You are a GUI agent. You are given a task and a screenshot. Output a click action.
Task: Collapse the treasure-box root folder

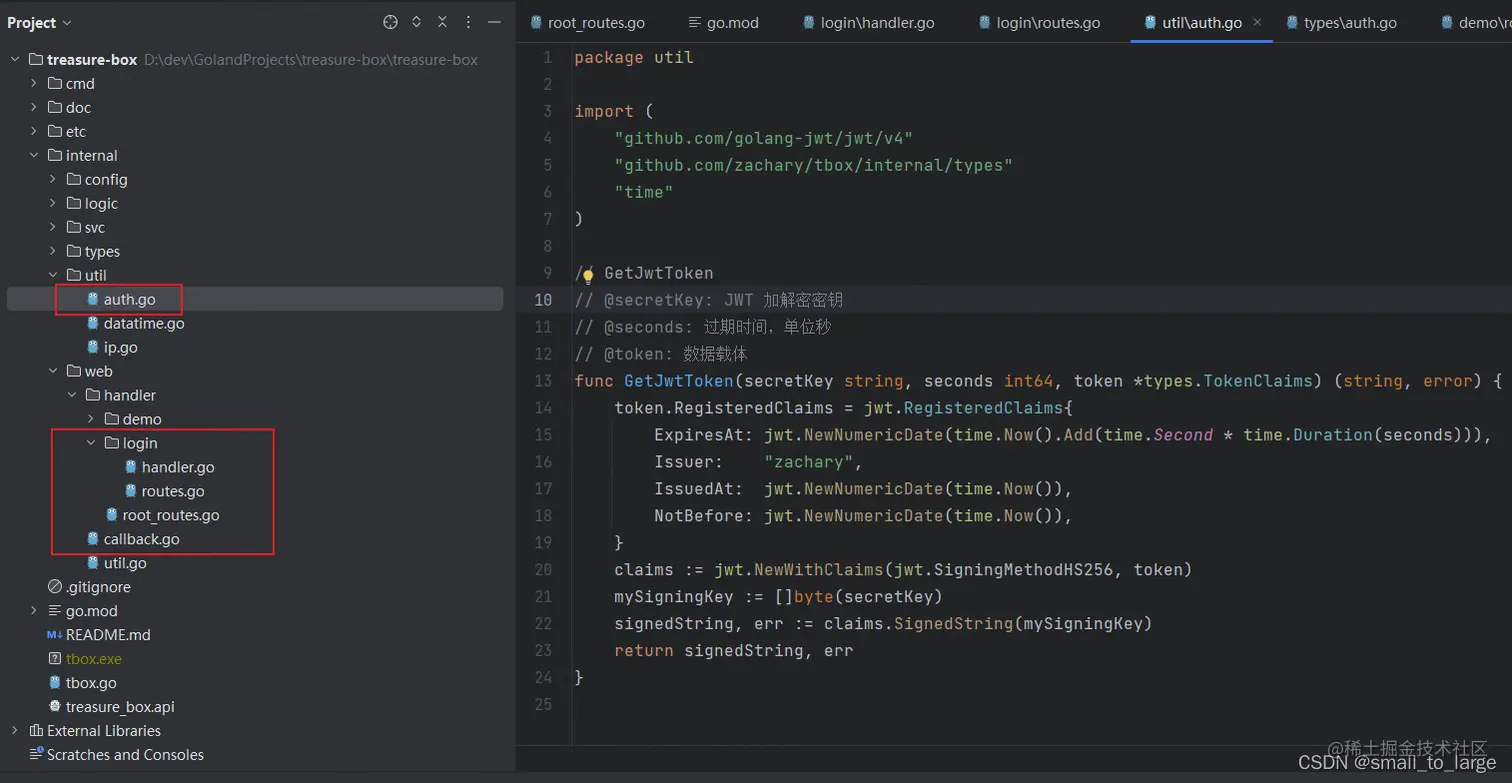click(15, 60)
